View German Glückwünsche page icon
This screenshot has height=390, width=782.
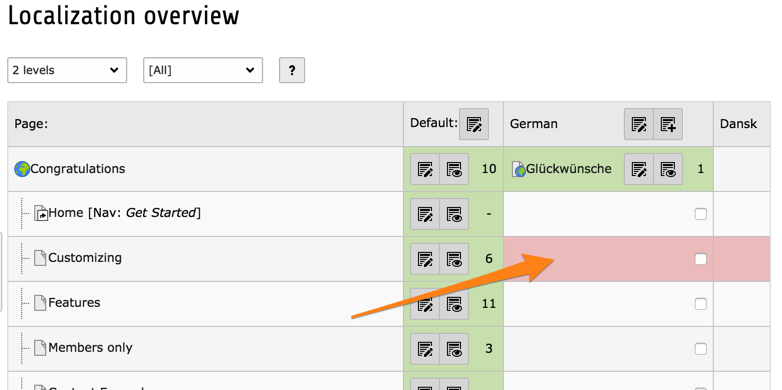[x=668, y=169]
